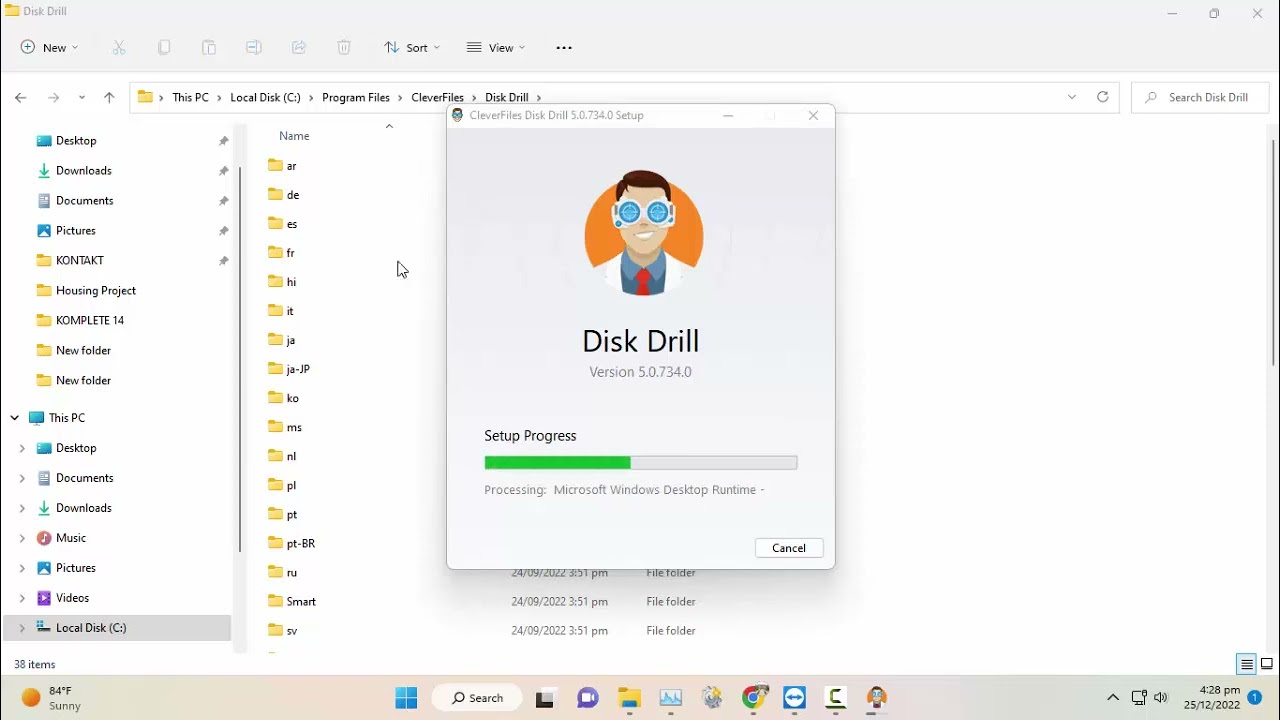Image resolution: width=1280 pixels, height=720 pixels.
Task: Click Program Files breadcrumb segment
Action: [356, 97]
